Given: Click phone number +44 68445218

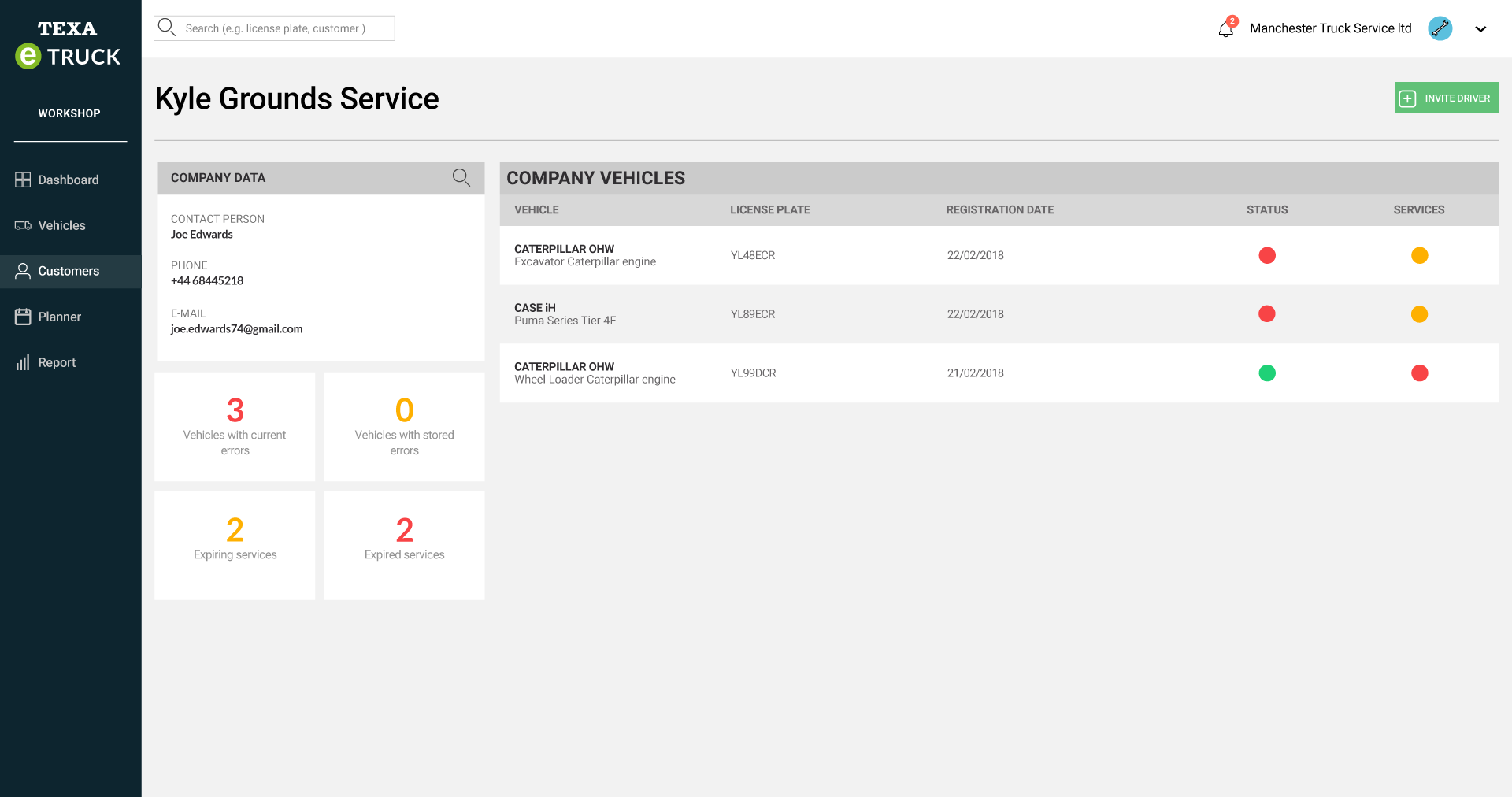Looking at the screenshot, I should [207, 280].
